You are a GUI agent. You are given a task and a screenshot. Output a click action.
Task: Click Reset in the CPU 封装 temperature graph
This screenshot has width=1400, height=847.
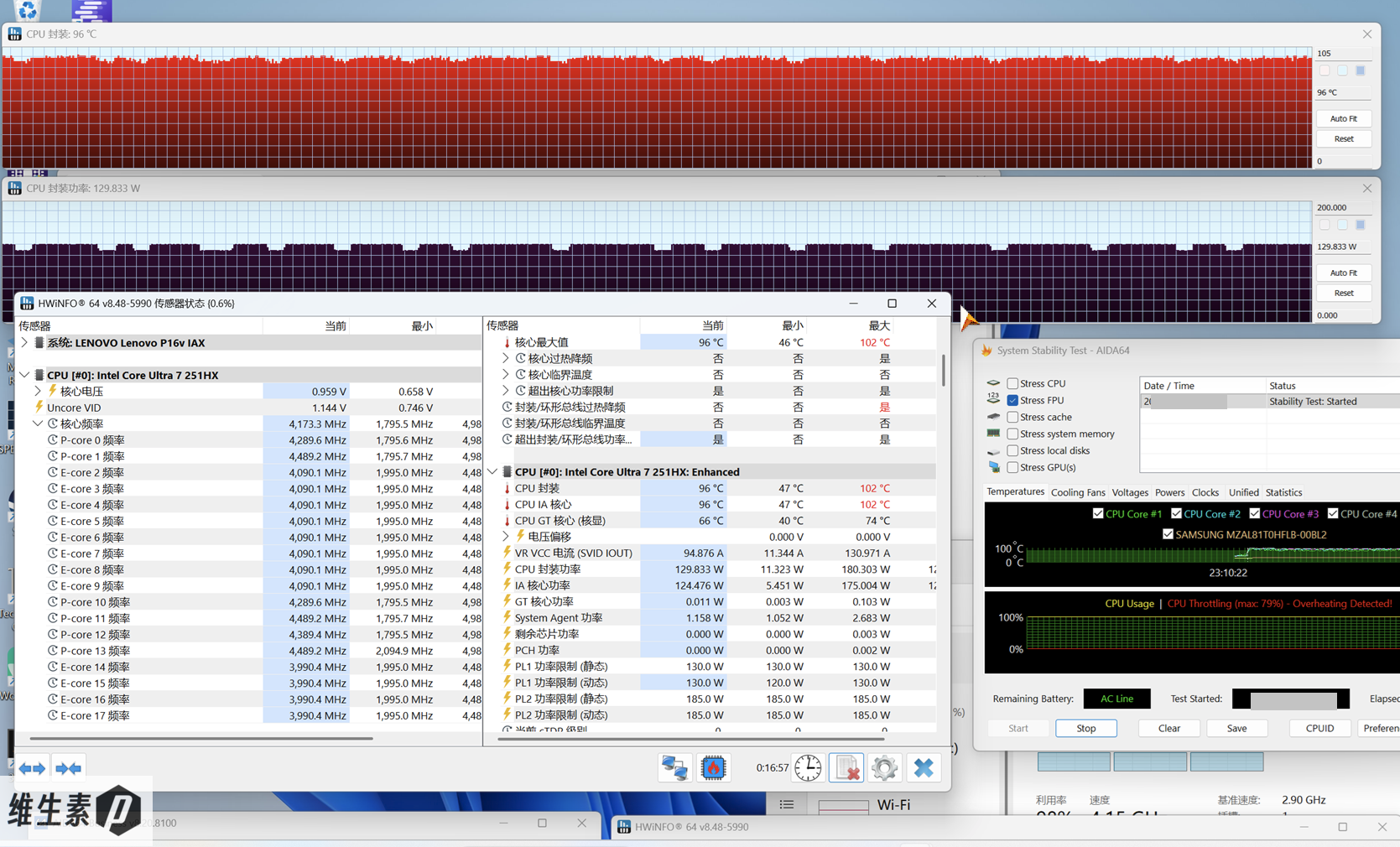point(1344,138)
